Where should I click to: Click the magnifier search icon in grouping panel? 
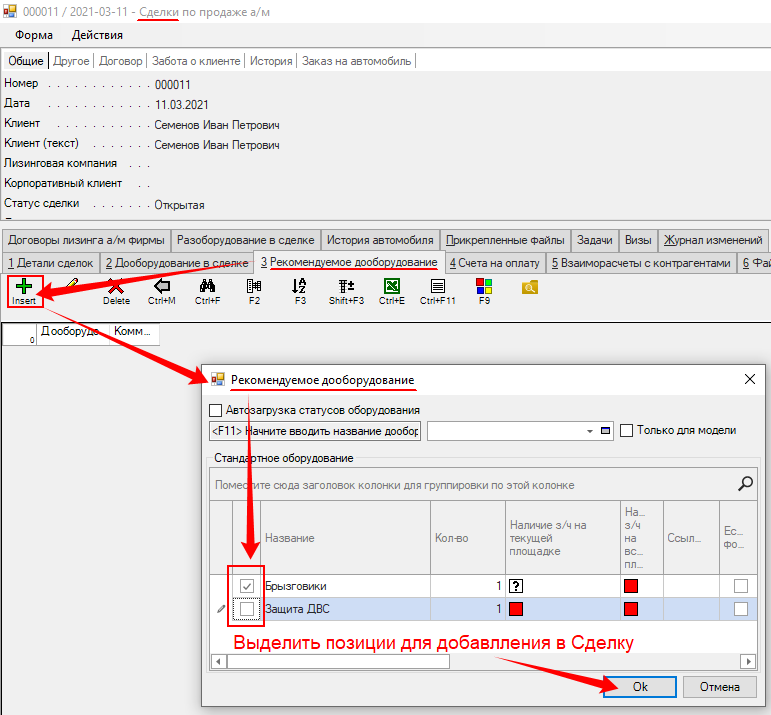pos(745,484)
